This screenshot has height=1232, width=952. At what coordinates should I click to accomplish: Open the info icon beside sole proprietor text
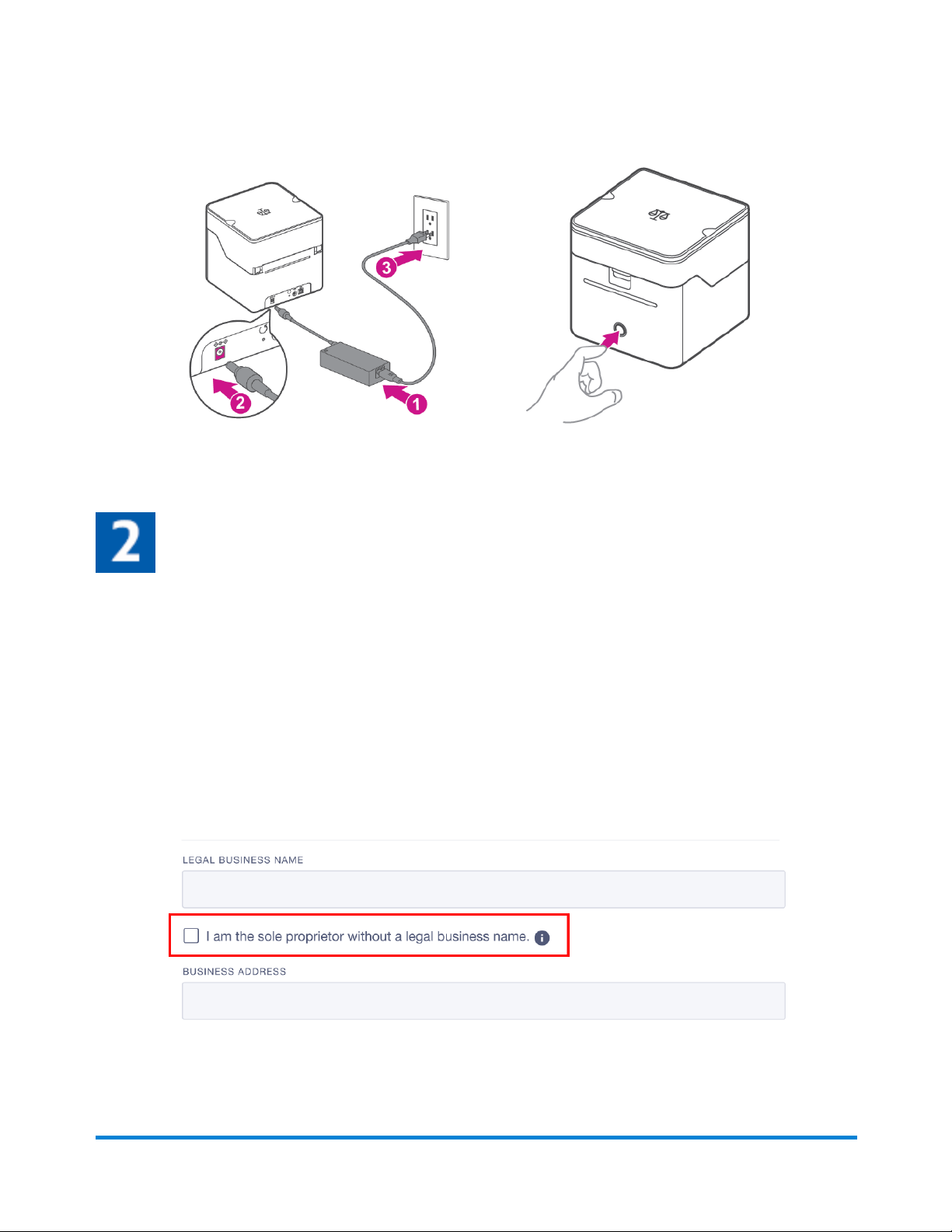click(x=542, y=937)
